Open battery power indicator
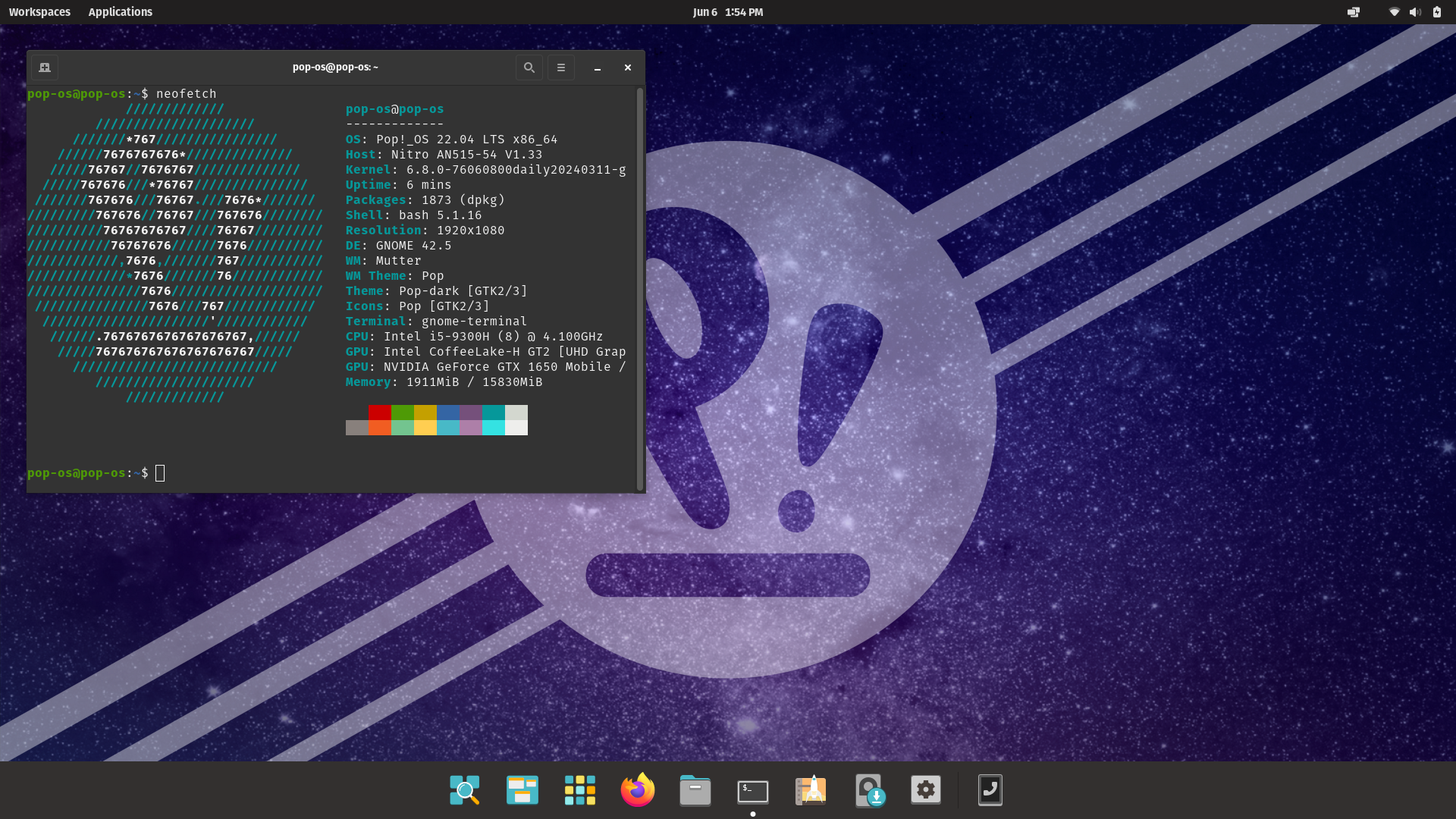Screen dimensions: 1456x819 pyautogui.click(x=1437, y=12)
